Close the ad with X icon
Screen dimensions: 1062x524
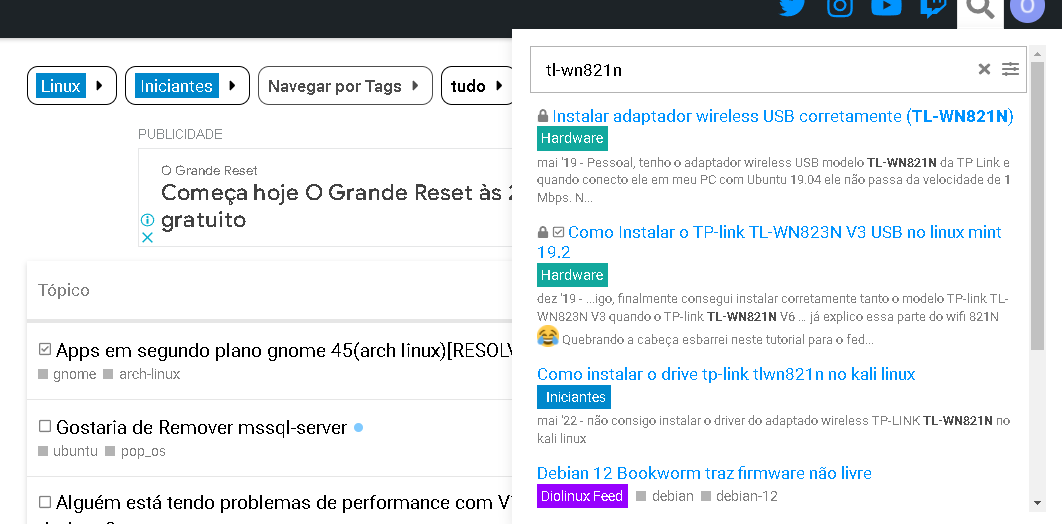pyautogui.click(x=147, y=238)
